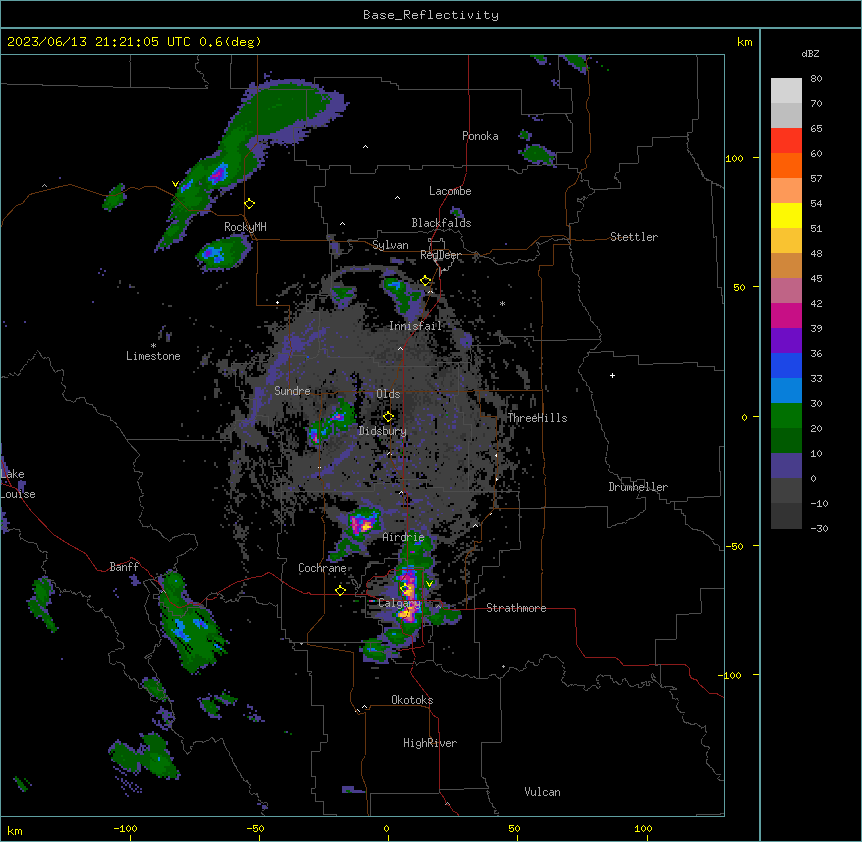This screenshot has height=842, width=862.
Task: Click the Sylvan label
Action: pyautogui.click(x=390, y=245)
